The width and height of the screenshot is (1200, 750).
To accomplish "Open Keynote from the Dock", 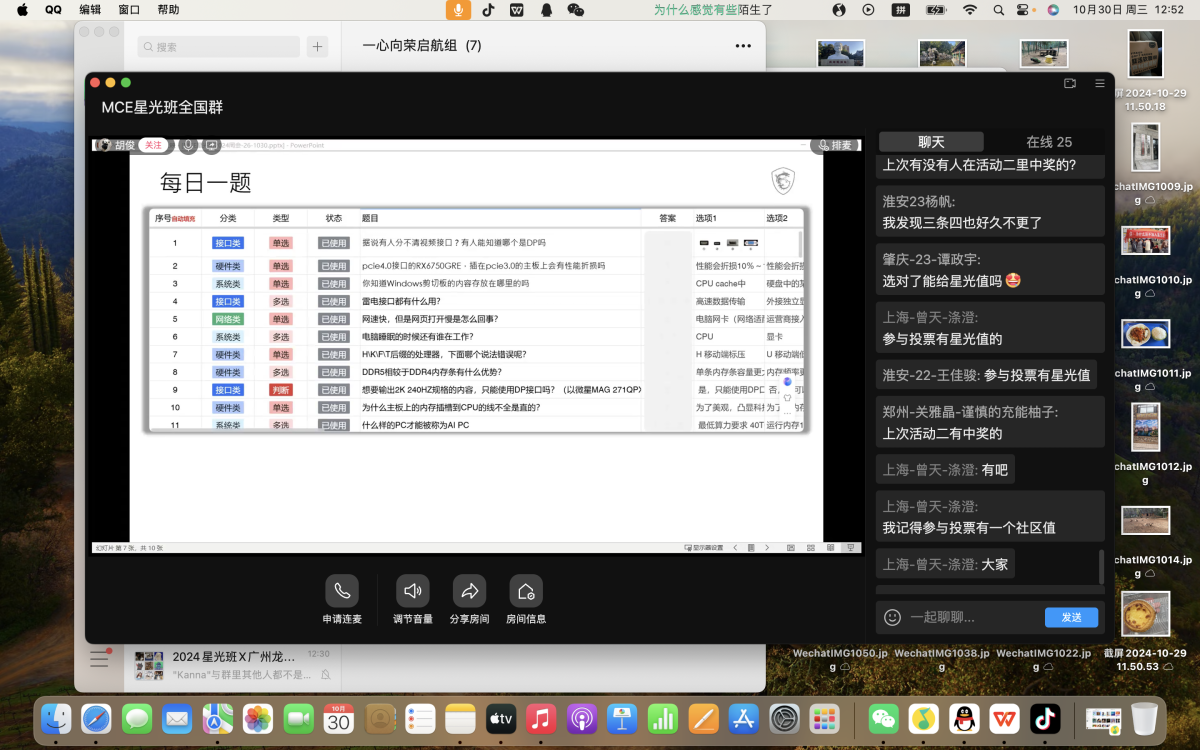I will [x=623, y=718].
